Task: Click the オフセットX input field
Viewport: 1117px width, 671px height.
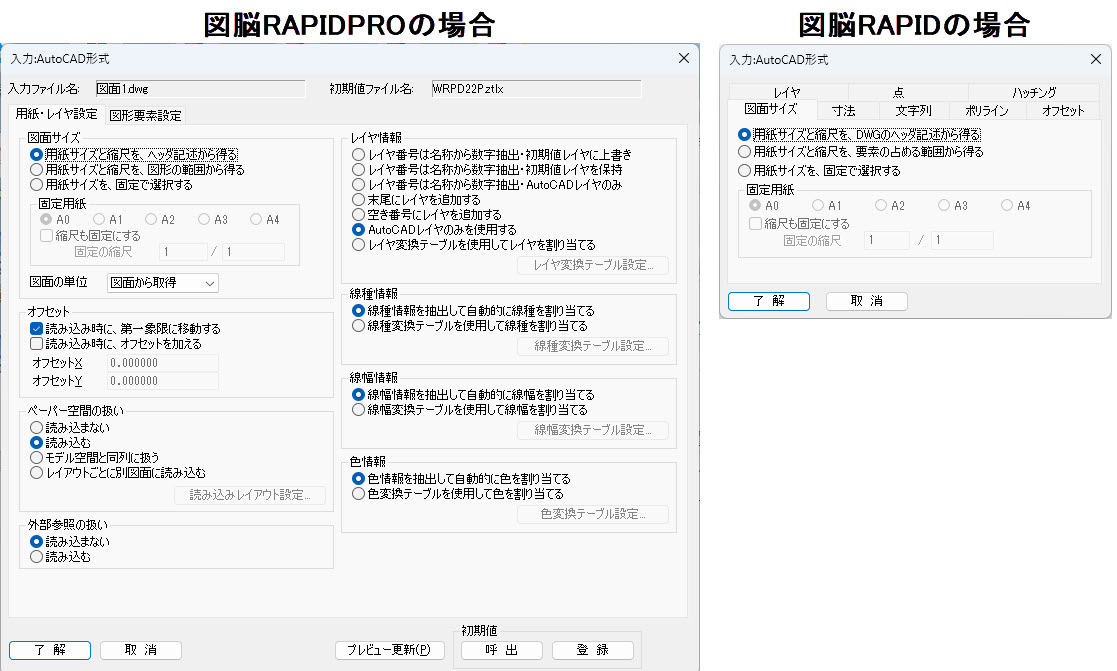Action: pyautogui.click(x=162, y=363)
